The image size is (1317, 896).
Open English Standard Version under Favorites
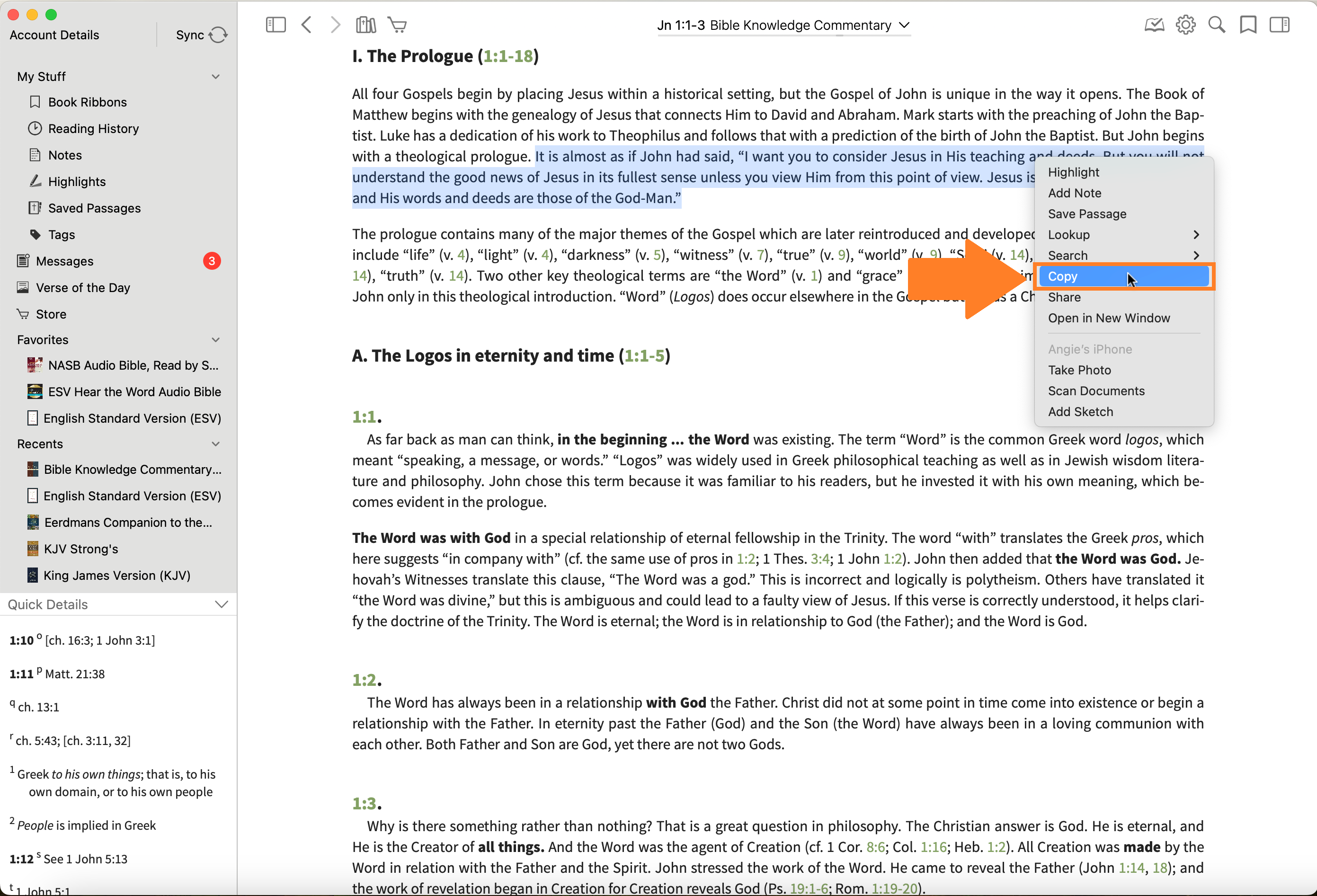(132, 418)
